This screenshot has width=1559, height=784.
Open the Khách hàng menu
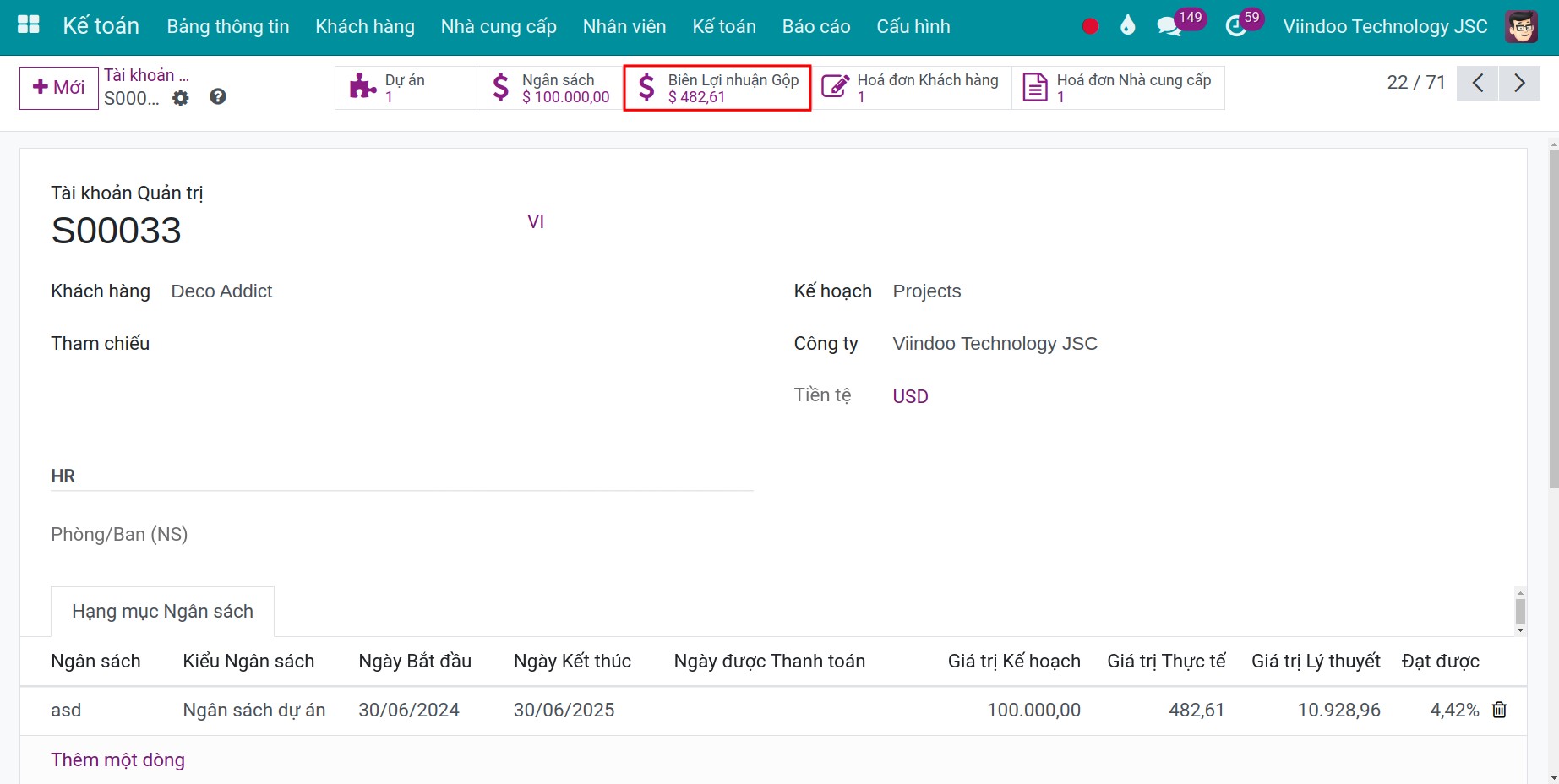365,26
